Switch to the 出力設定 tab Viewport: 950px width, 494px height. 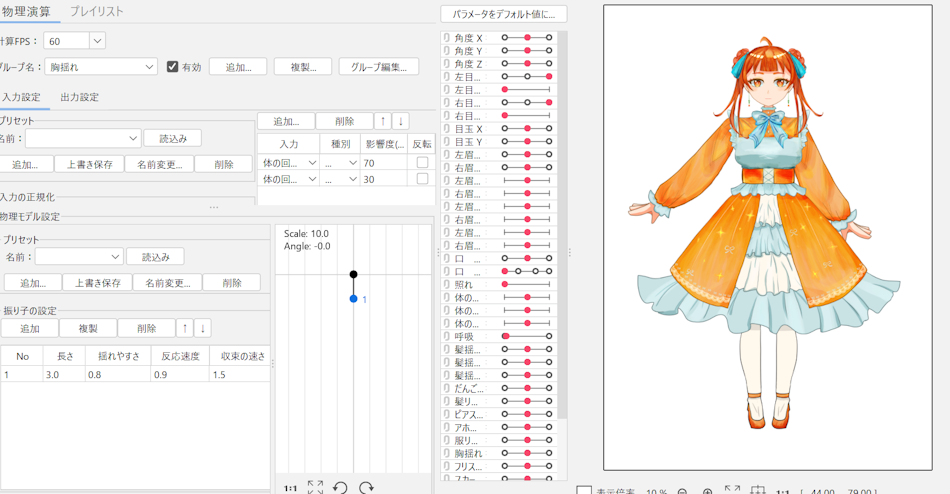pyautogui.click(x=79, y=97)
